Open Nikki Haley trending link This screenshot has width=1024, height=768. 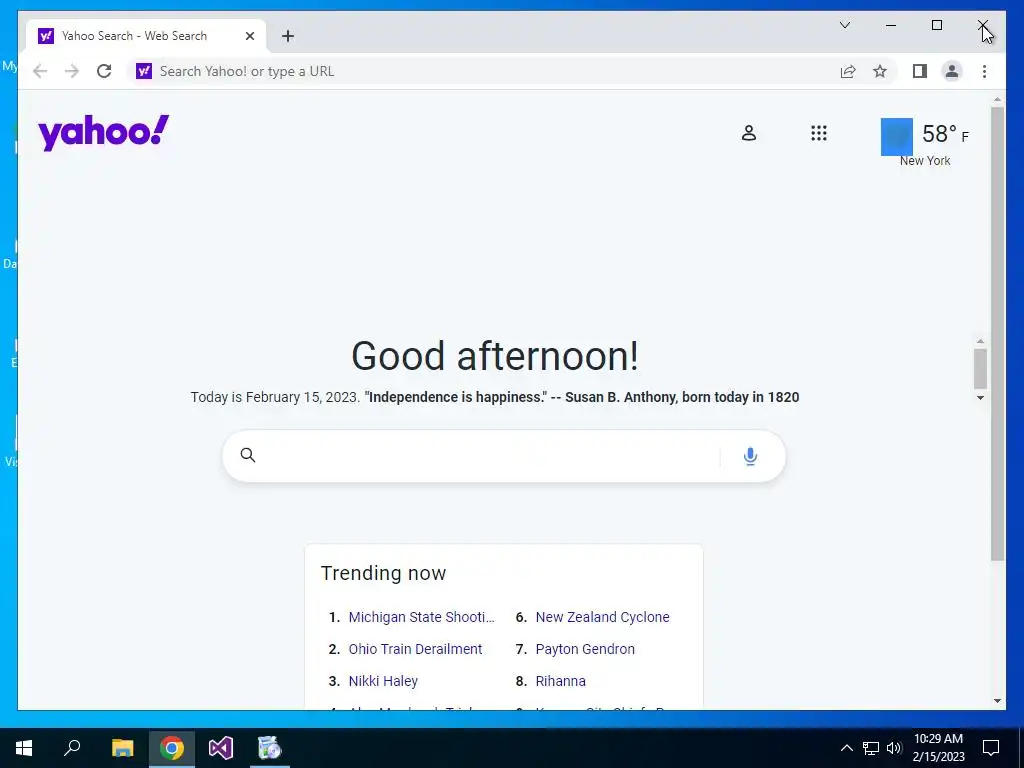click(x=383, y=681)
